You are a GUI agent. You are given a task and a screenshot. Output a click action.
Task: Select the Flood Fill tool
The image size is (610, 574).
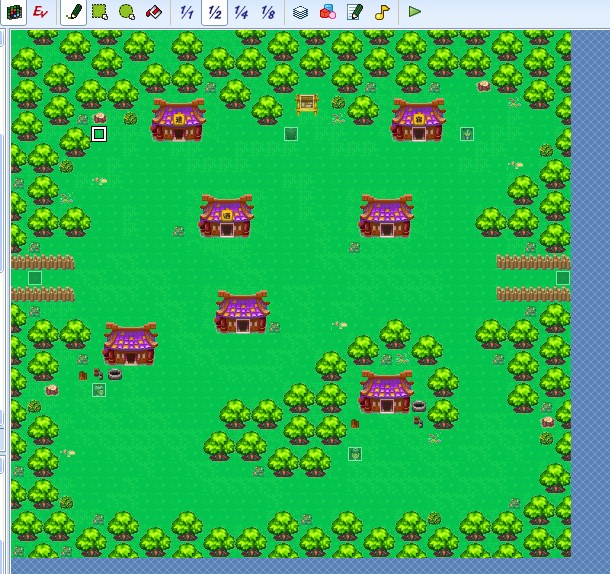[154, 12]
